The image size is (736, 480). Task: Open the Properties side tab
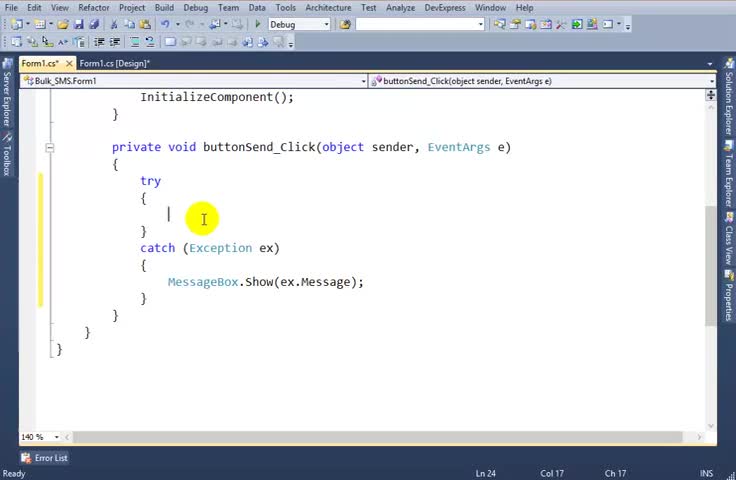729,296
